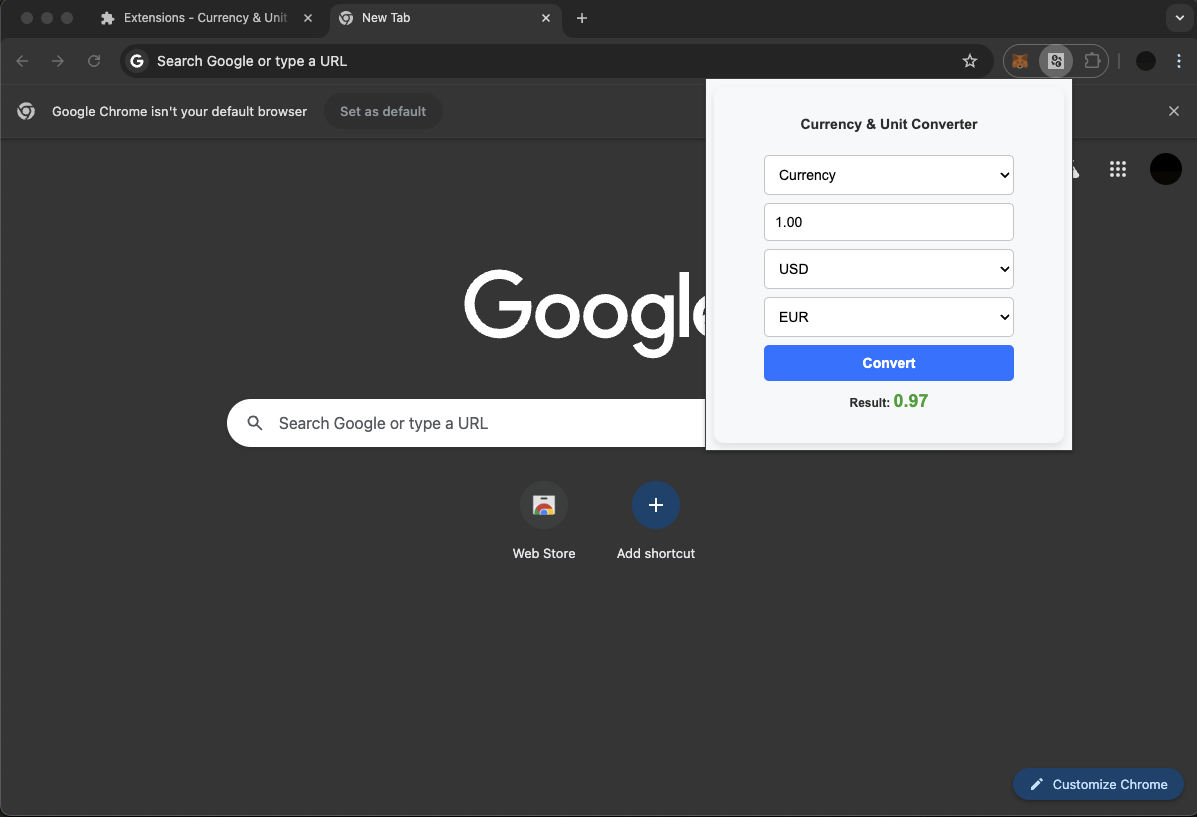
Task: Bookmark this page with the star icon
Action: click(x=969, y=61)
